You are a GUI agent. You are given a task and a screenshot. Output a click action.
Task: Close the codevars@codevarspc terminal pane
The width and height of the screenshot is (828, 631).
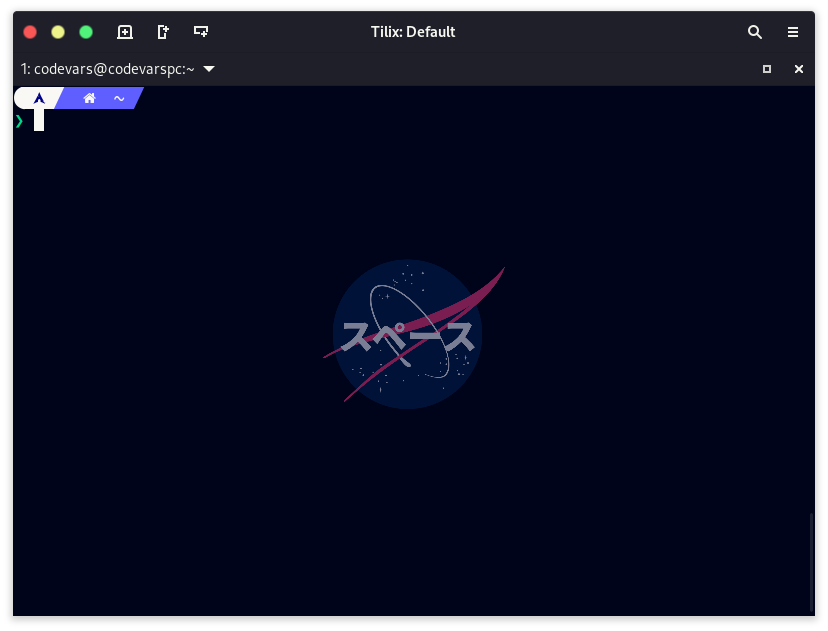tap(799, 69)
